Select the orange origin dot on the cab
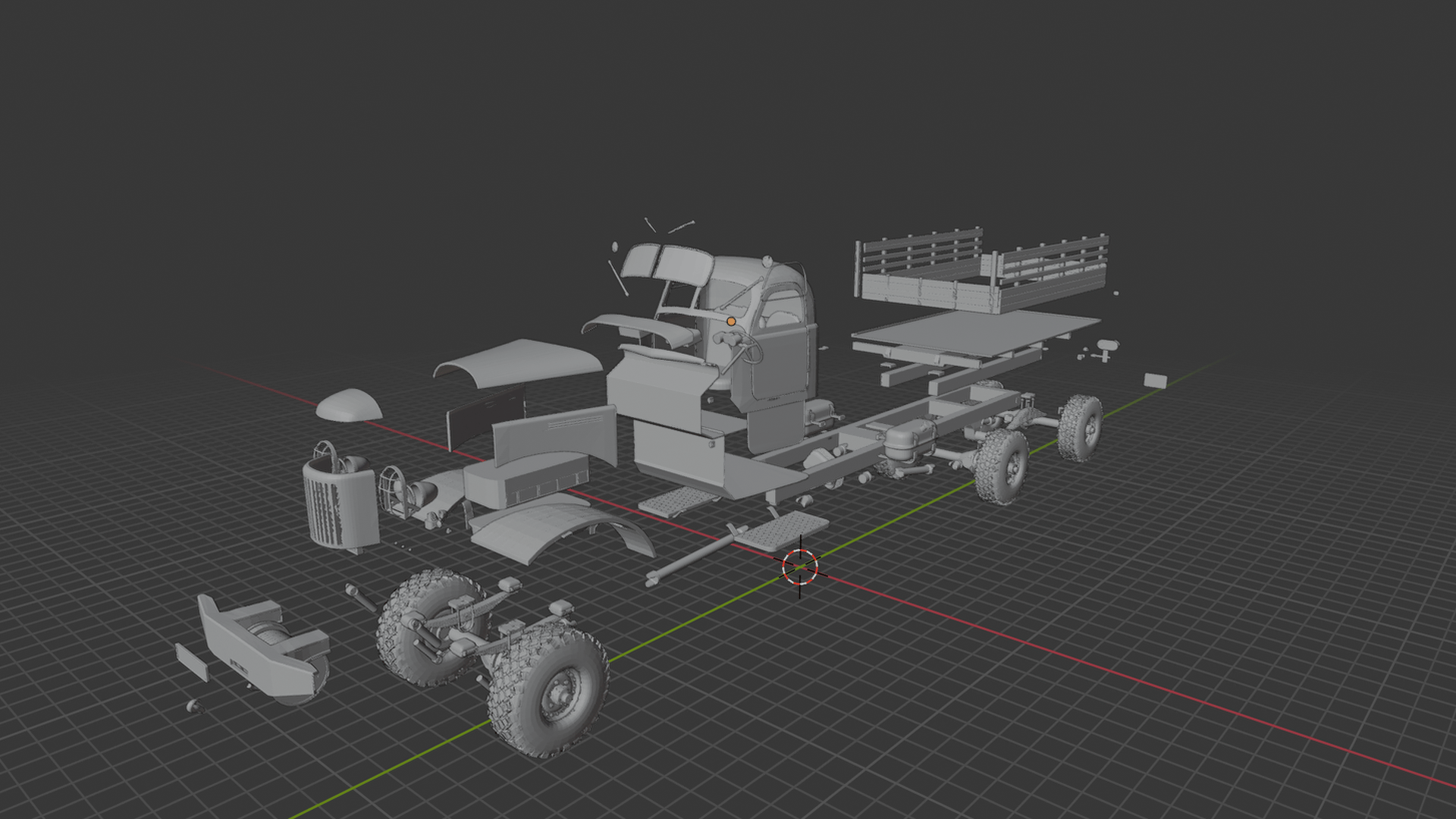Viewport: 1456px width, 819px height. 731,322
